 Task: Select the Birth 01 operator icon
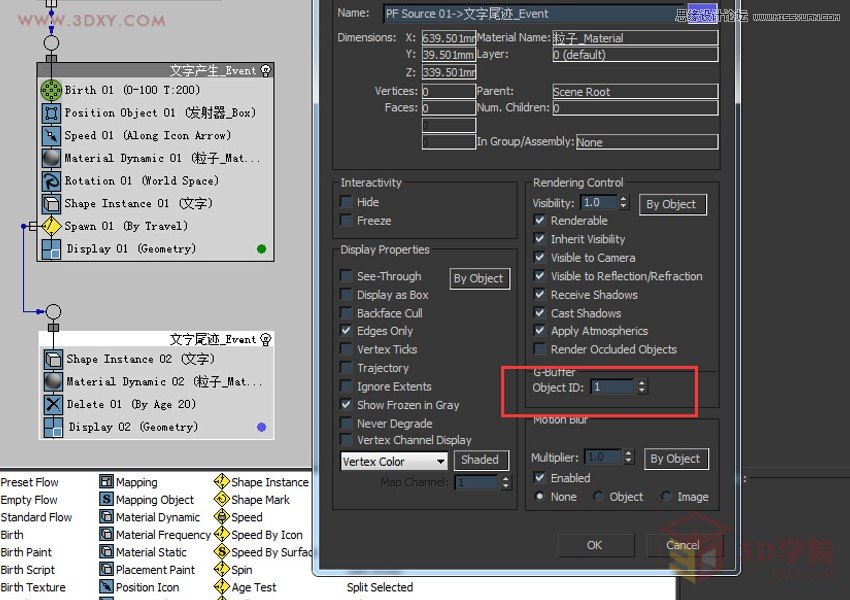[x=51, y=90]
